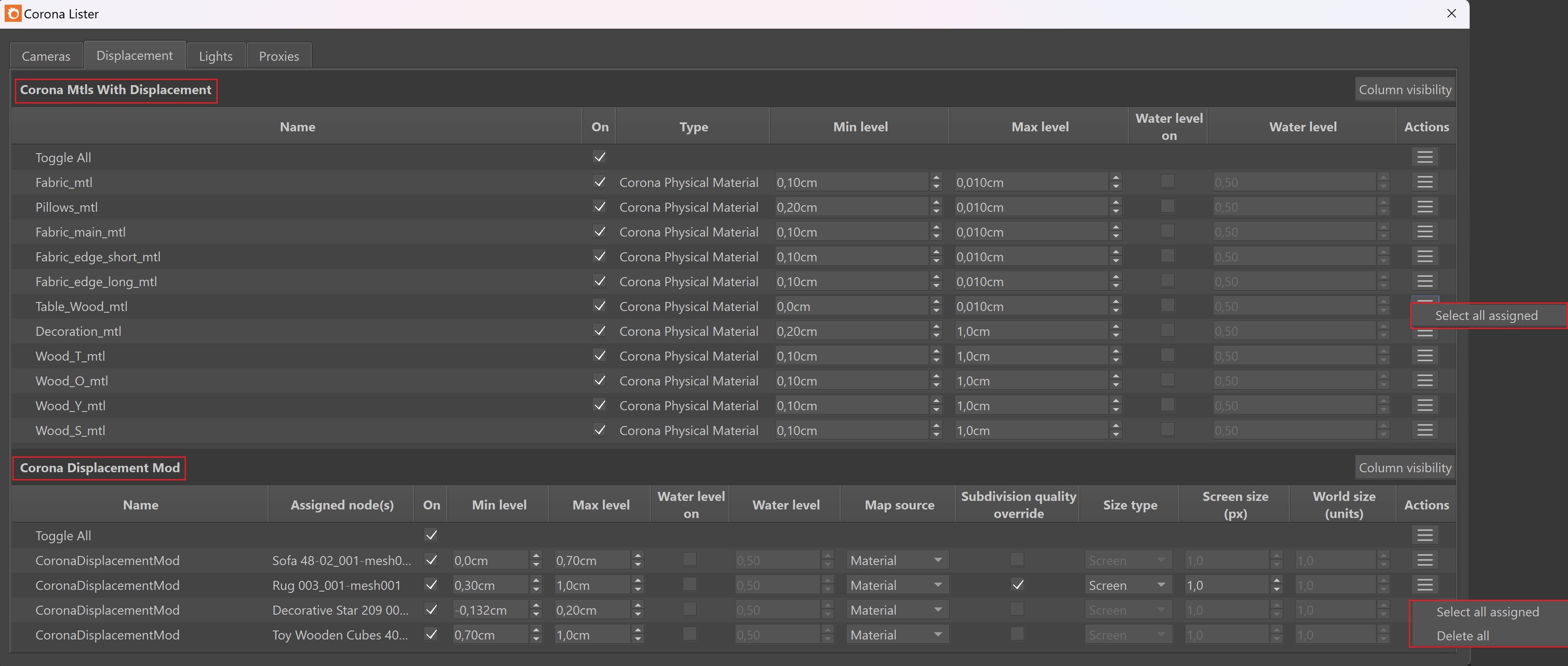
Task: Check Subdivision quality override for Sofa modifier
Action: pyautogui.click(x=1017, y=559)
